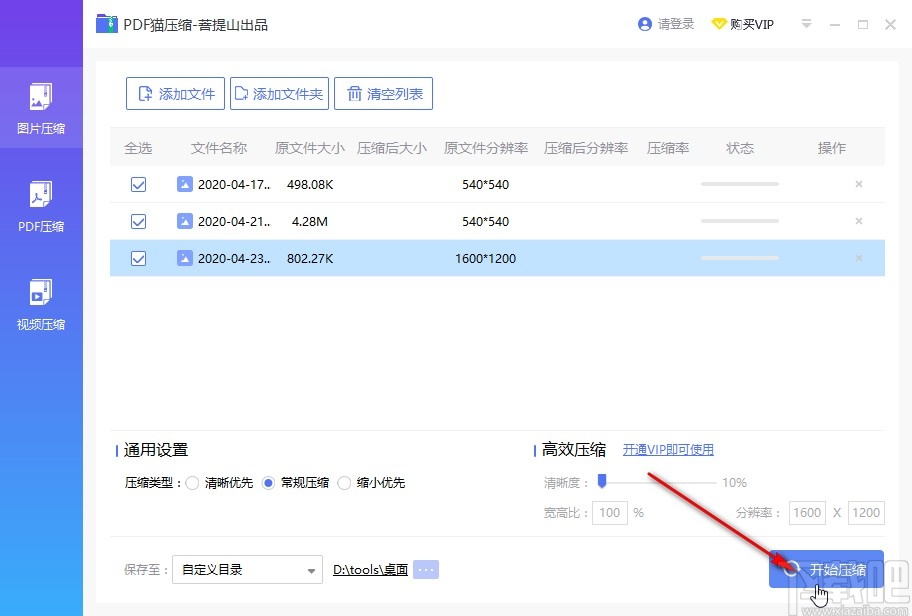Open 开通VIP即可使用 link
The width and height of the screenshot is (912, 616).
[x=668, y=450]
